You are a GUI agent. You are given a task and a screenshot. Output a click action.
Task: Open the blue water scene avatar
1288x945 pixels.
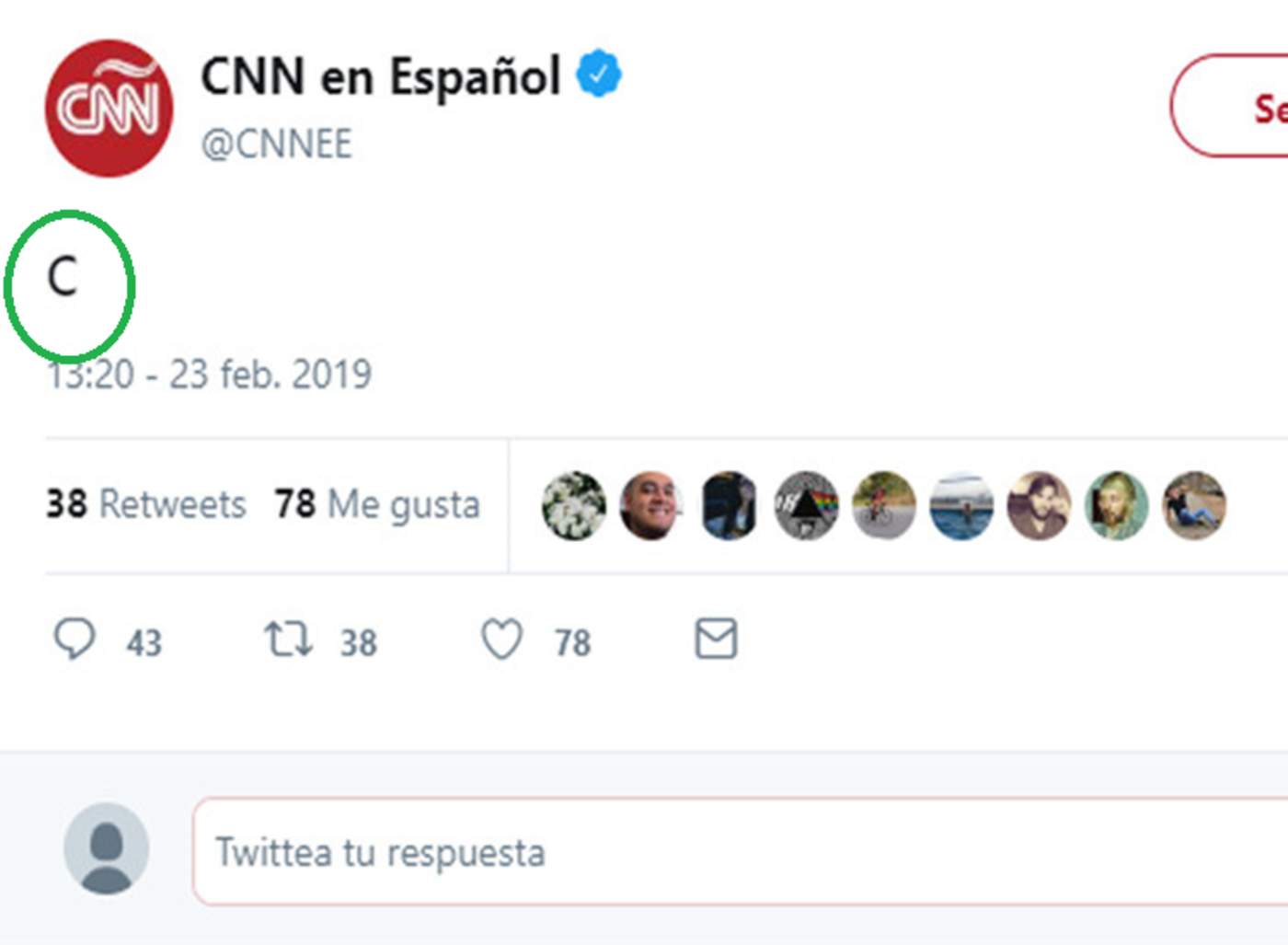tap(961, 505)
